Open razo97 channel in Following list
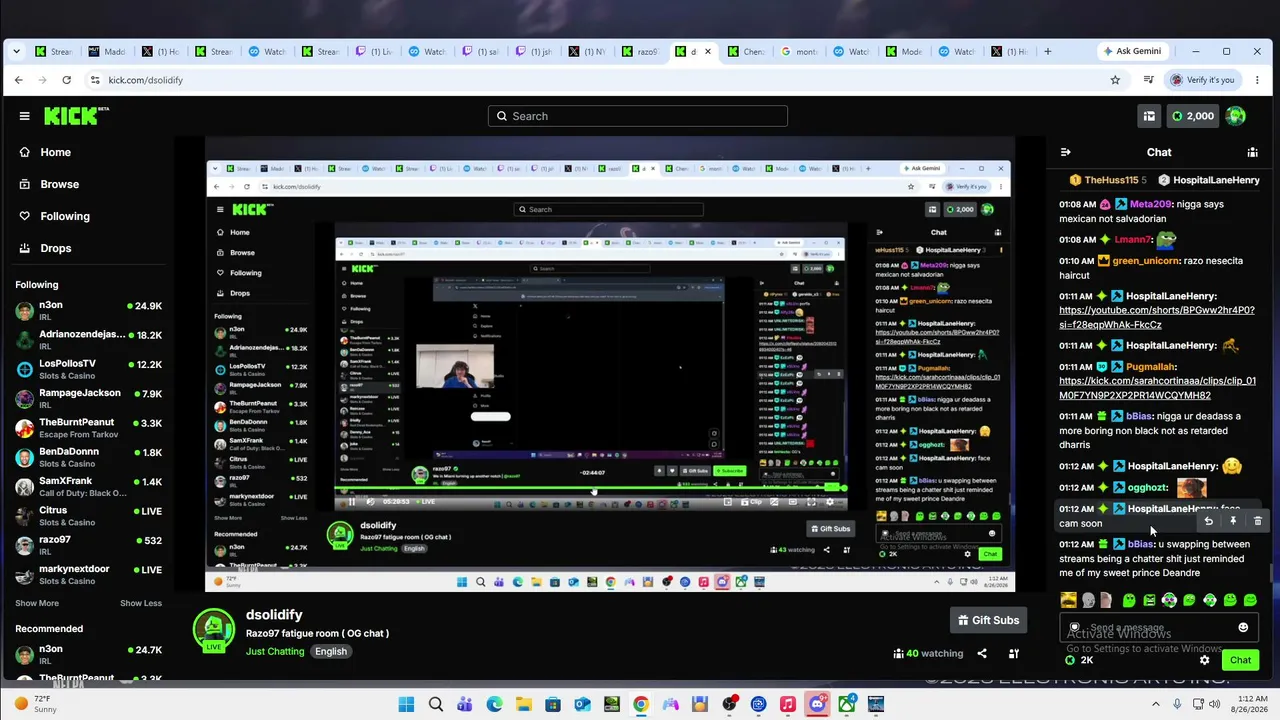The image size is (1280, 720). [x=88, y=545]
